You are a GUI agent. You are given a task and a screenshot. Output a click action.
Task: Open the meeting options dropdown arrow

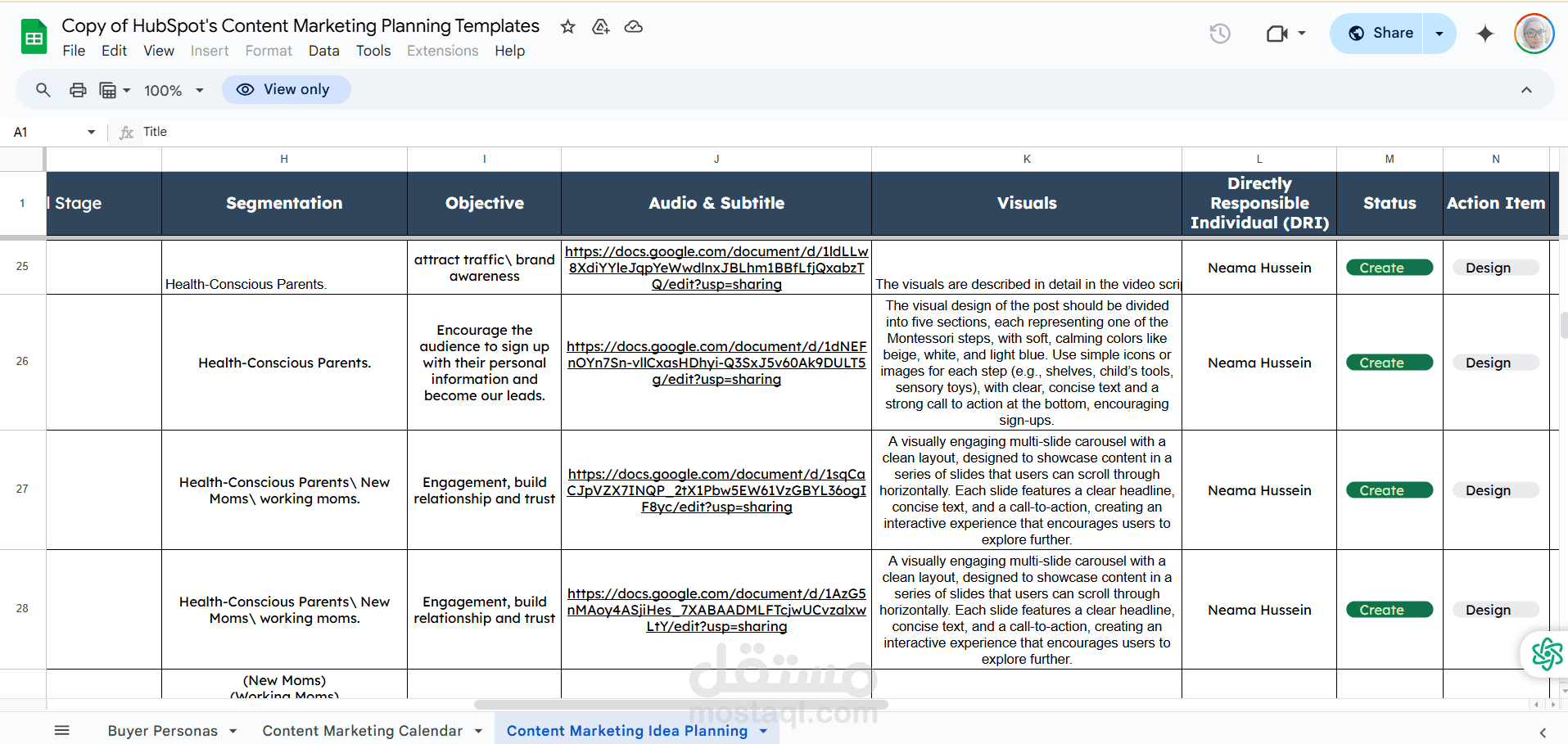tap(1302, 34)
